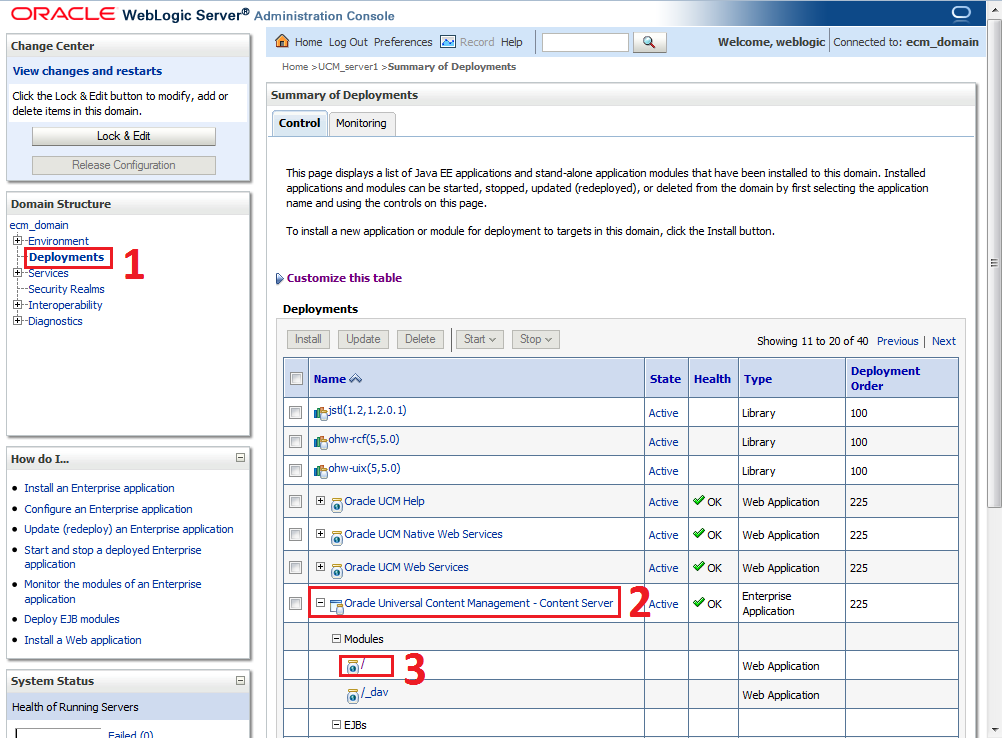The width and height of the screenshot is (1002, 738).
Task: Open the Next page of deployments
Action: 943,341
